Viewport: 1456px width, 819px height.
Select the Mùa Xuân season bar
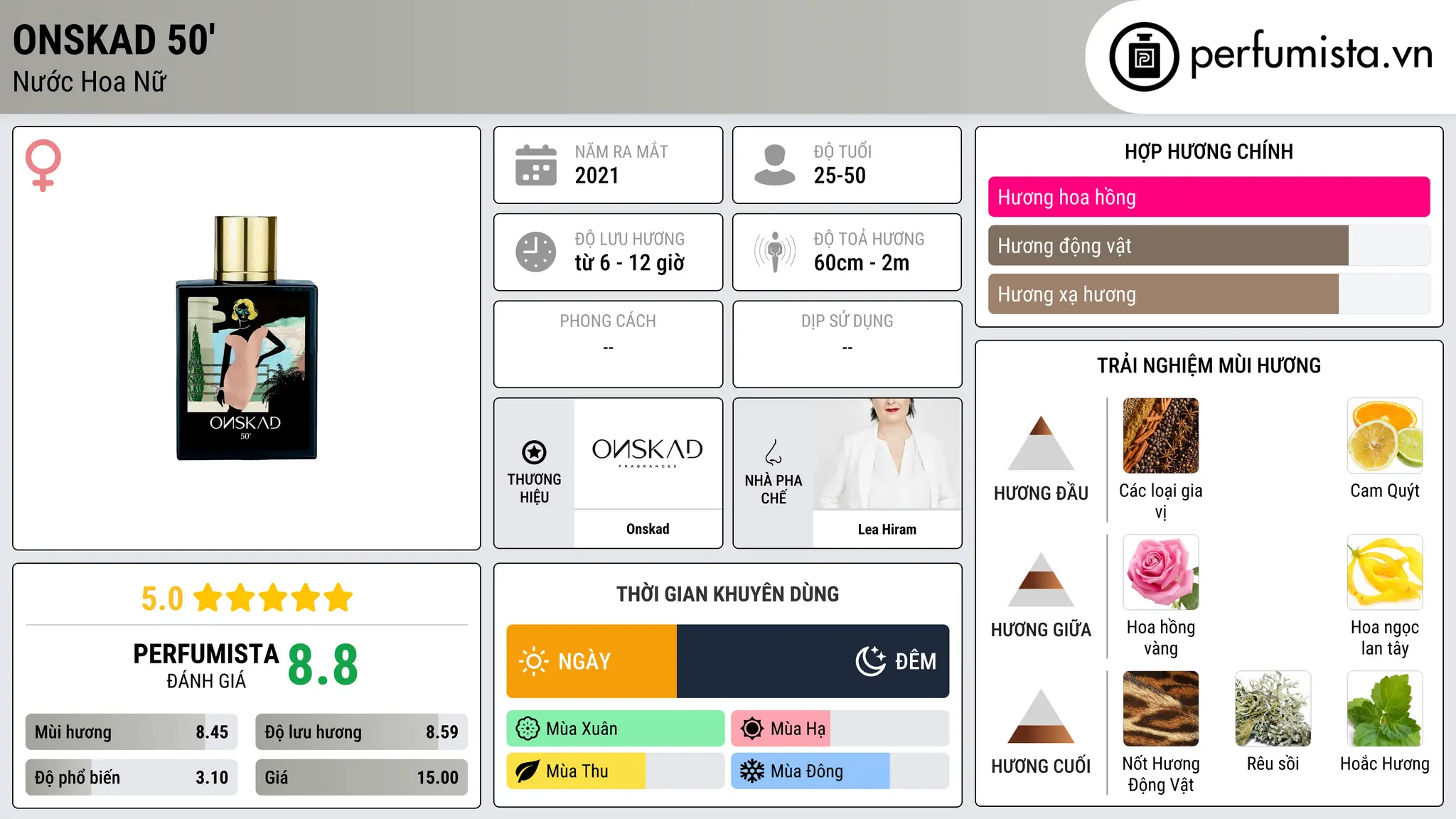[x=616, y=729]
